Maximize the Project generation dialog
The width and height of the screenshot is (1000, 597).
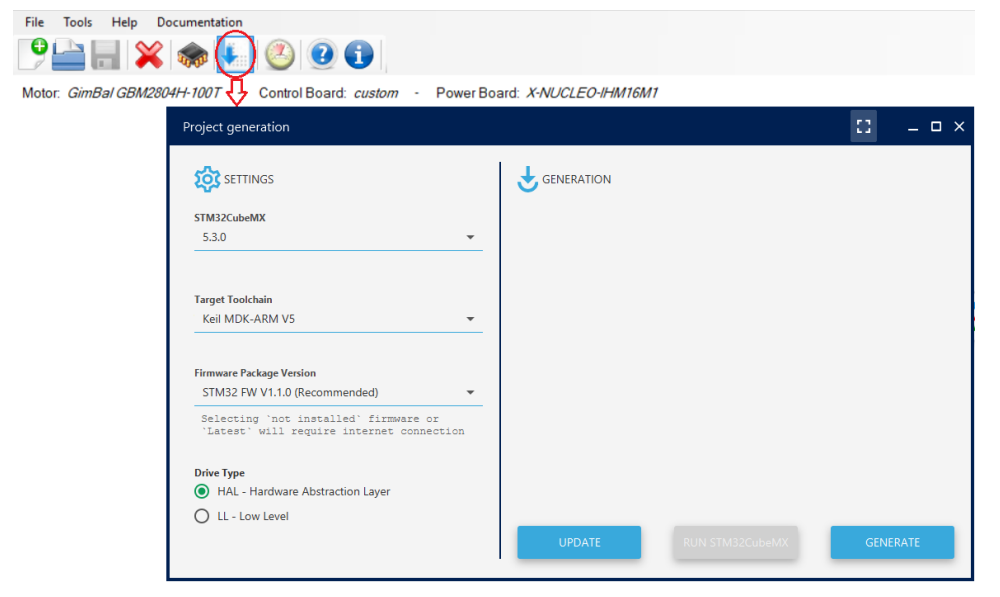point(936,126)
